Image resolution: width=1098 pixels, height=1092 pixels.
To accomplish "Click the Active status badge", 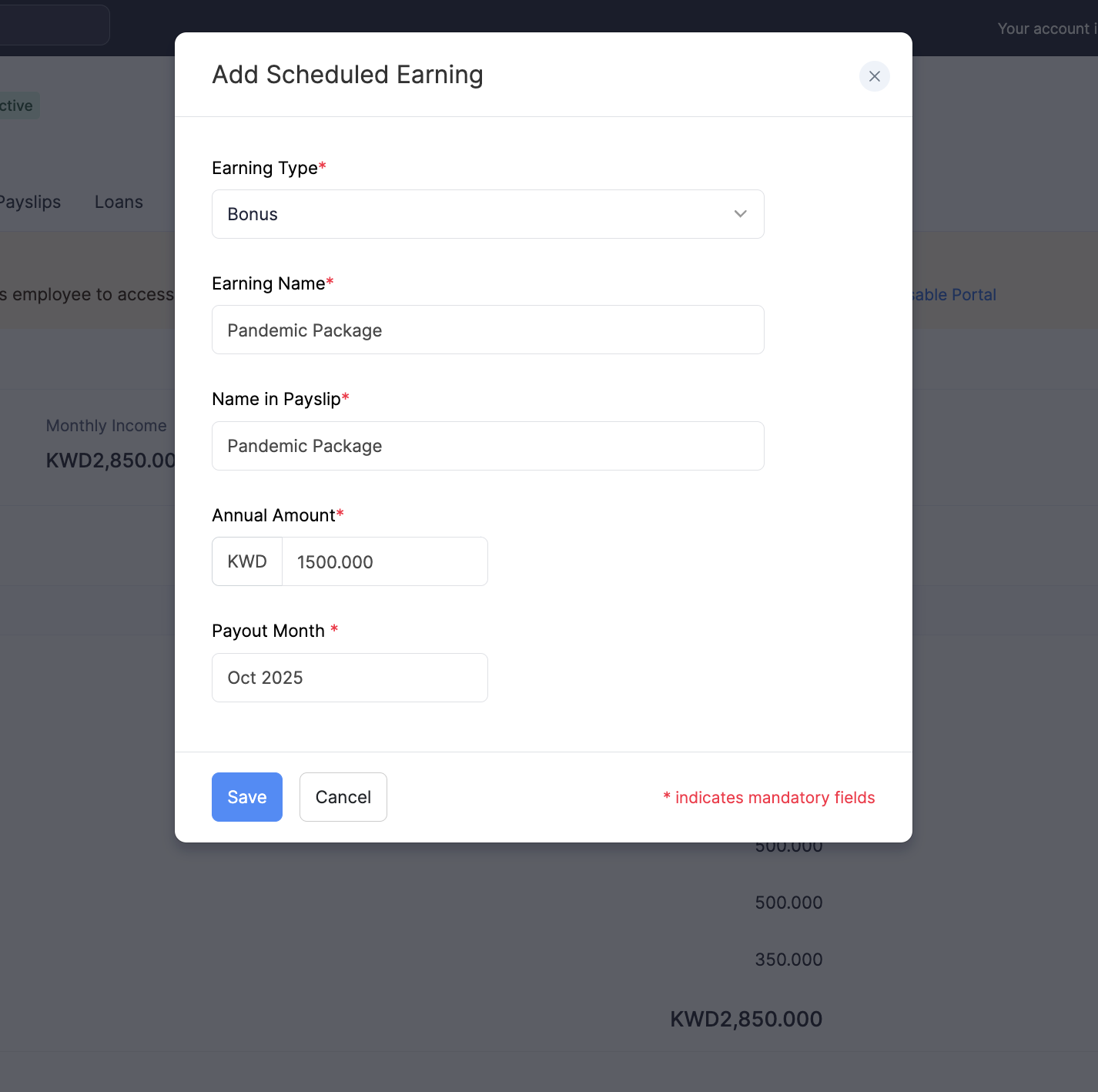I will pos(17,106).
